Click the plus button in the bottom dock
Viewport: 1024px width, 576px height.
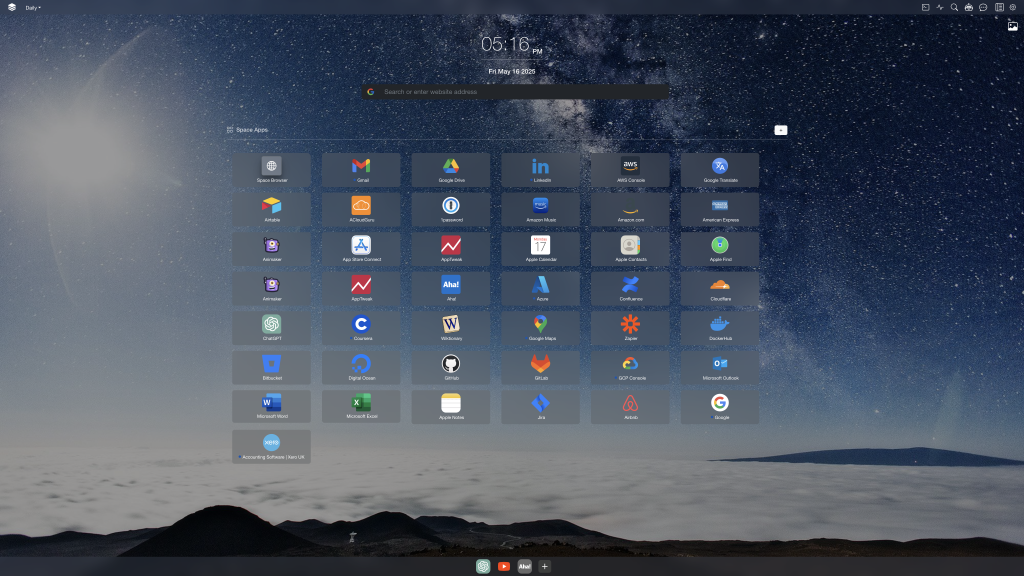tap(545, 566)
